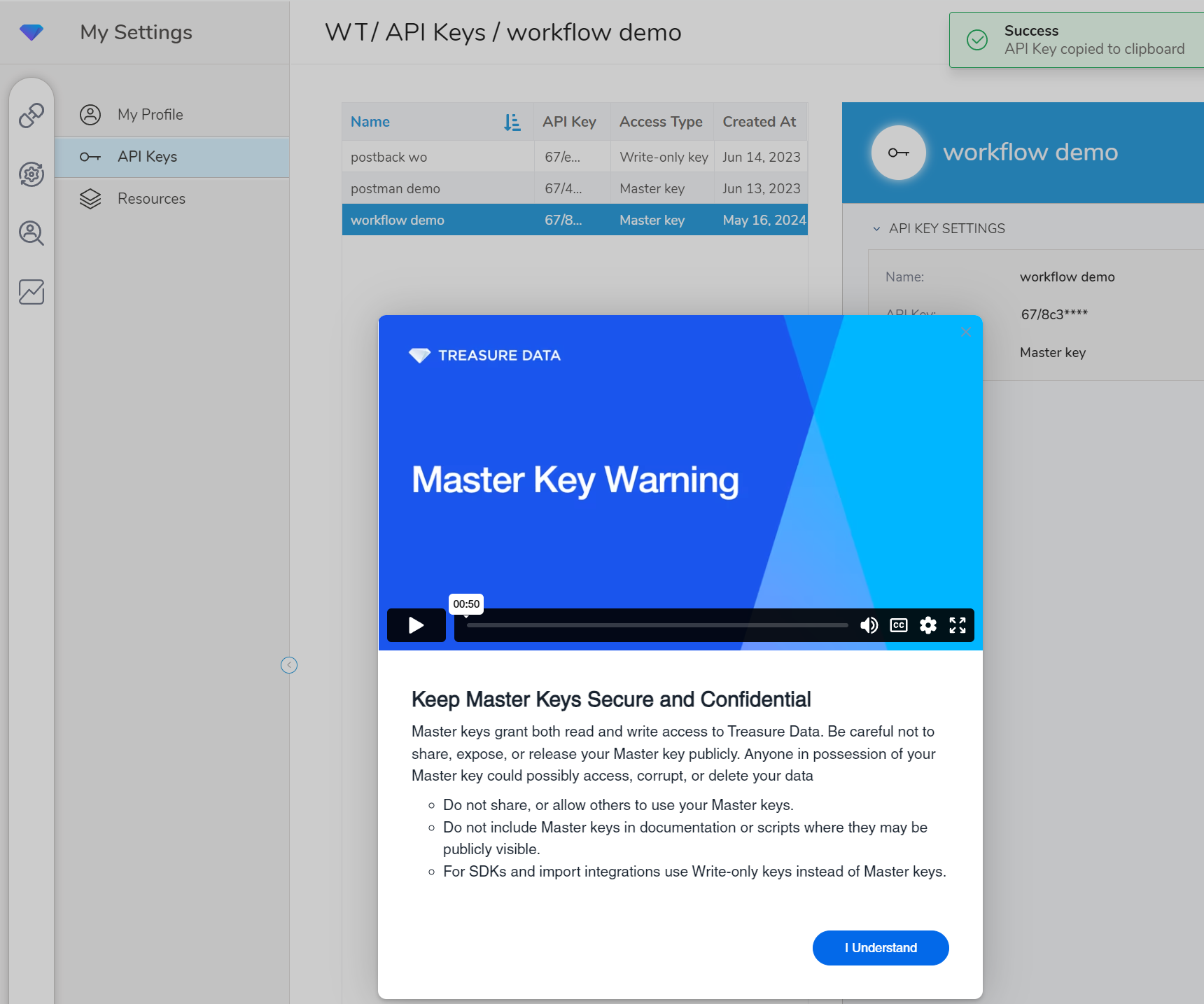This screenshot has height=1004, width=1204.
Task: Enter video fullscreen mode
Action: (957, 625)
